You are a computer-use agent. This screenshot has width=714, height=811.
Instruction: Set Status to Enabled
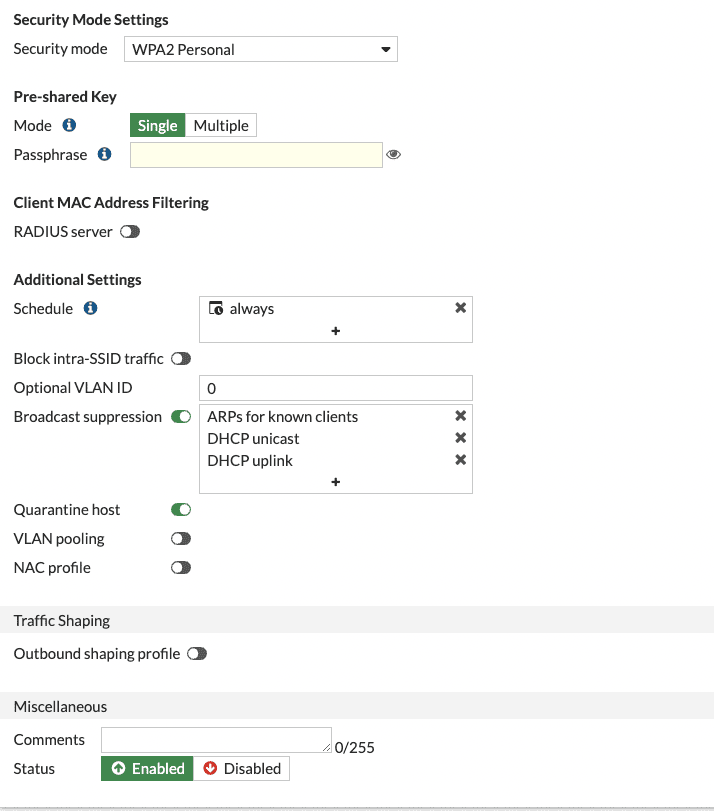(x=147, y=769)
